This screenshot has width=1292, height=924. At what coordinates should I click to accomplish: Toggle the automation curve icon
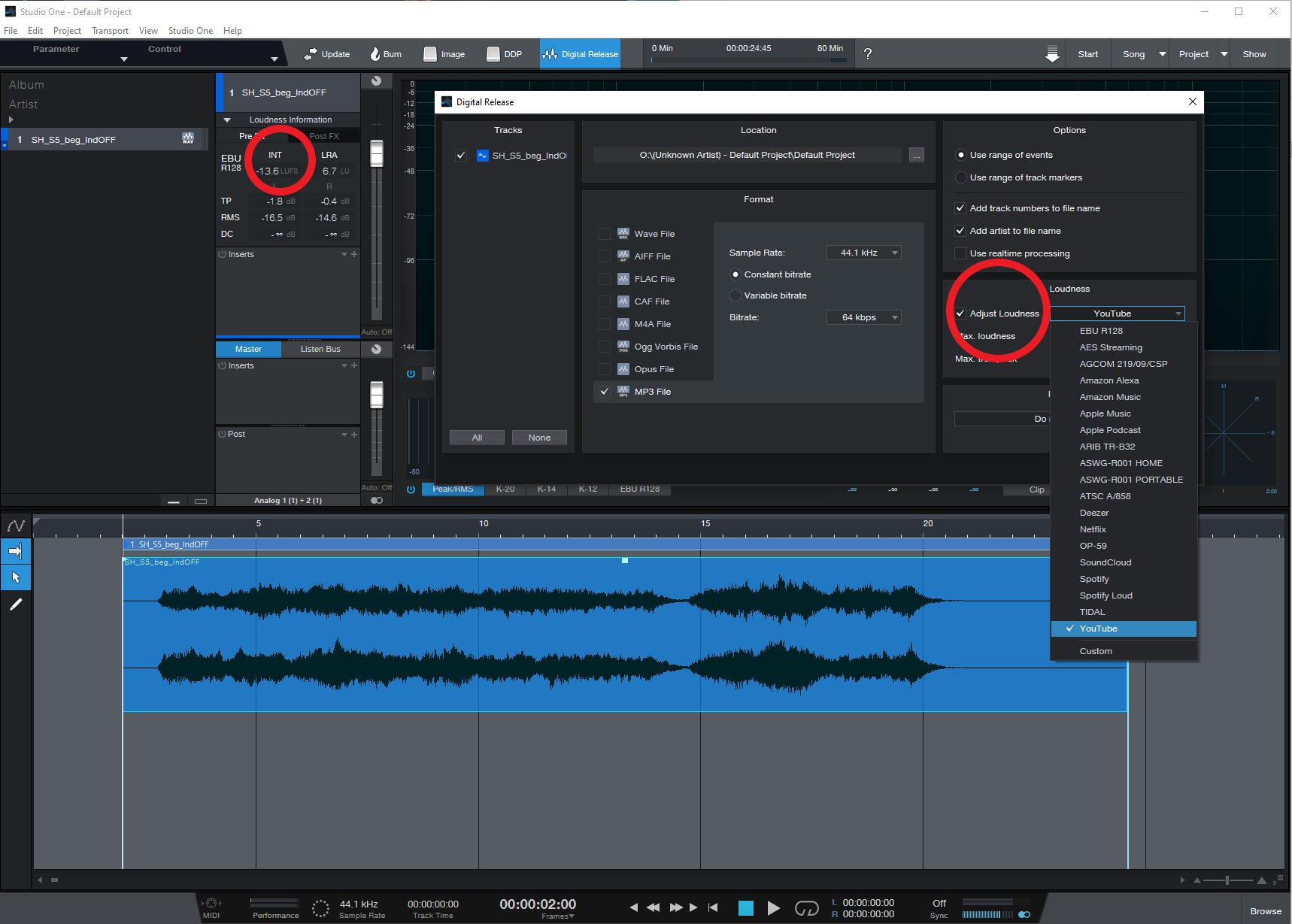pos(16,526)
